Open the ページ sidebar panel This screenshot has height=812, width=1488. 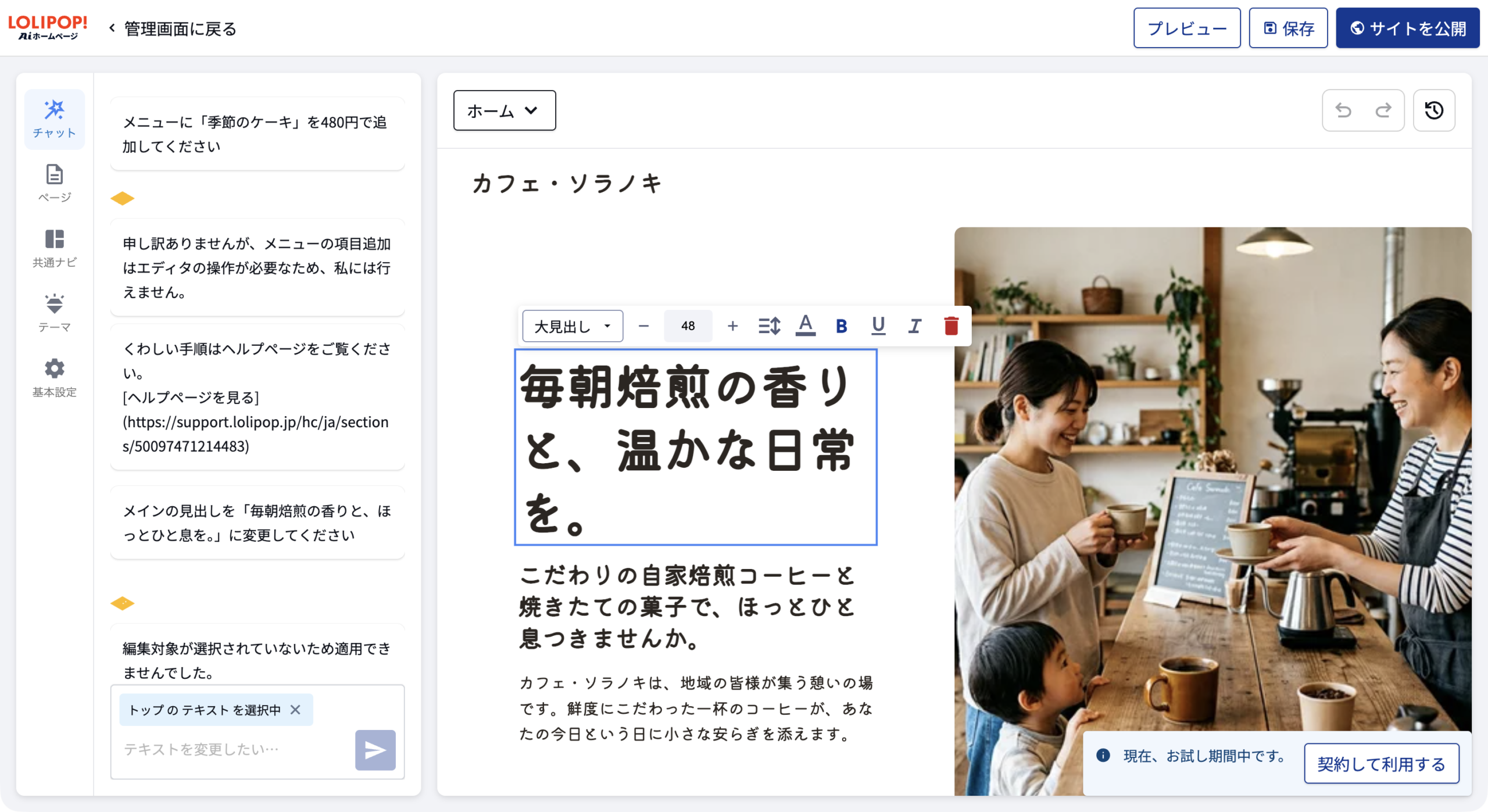click(54, 184)
